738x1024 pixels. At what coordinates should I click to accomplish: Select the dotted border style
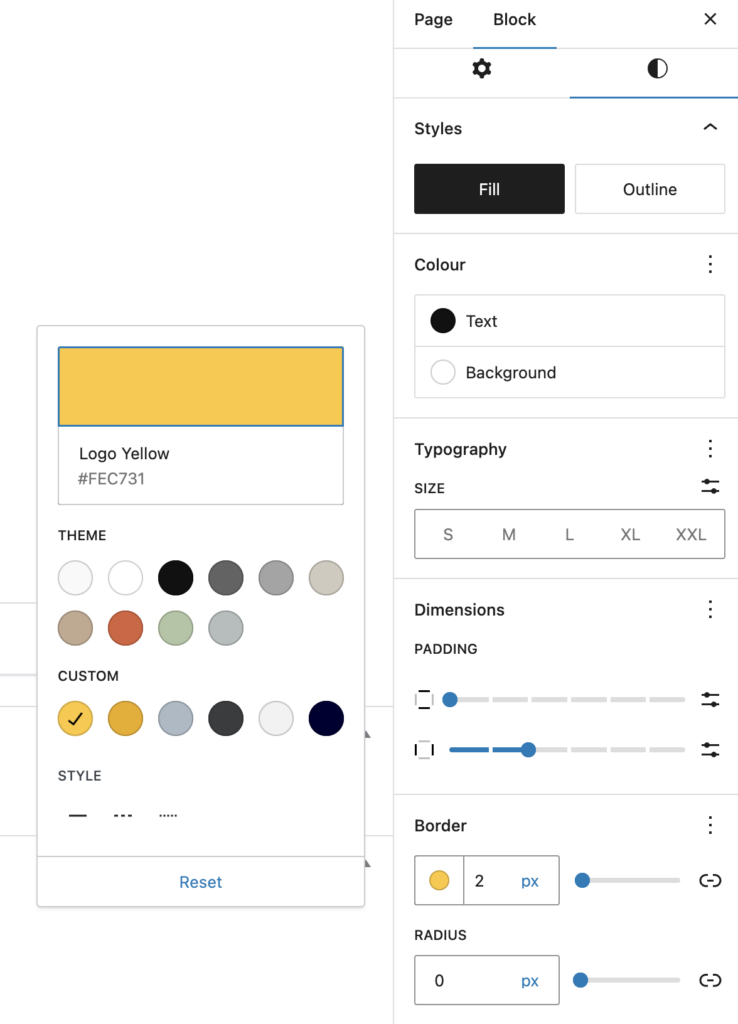click(x=168, y=816)
